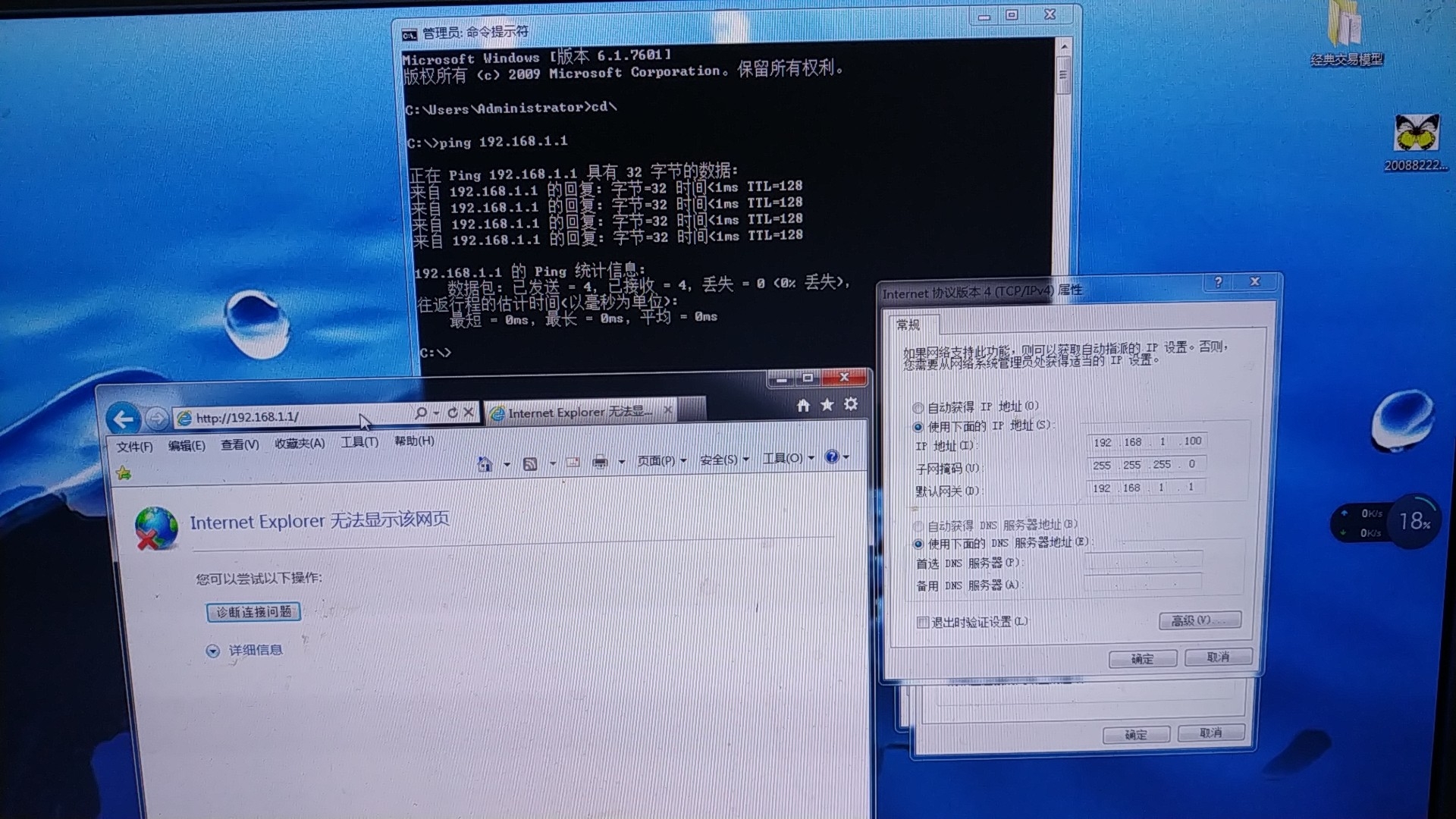Click the stop loading X icon
Image resolution: width=1456 pixels, height=819 pixels.
pos(469,413)
